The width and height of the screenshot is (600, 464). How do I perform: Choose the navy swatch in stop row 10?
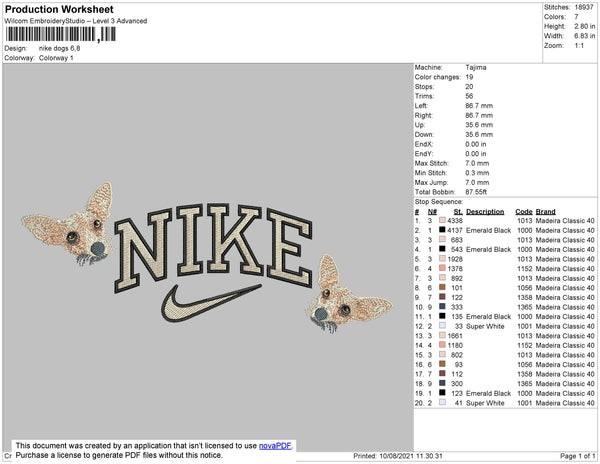coord(442,306)
